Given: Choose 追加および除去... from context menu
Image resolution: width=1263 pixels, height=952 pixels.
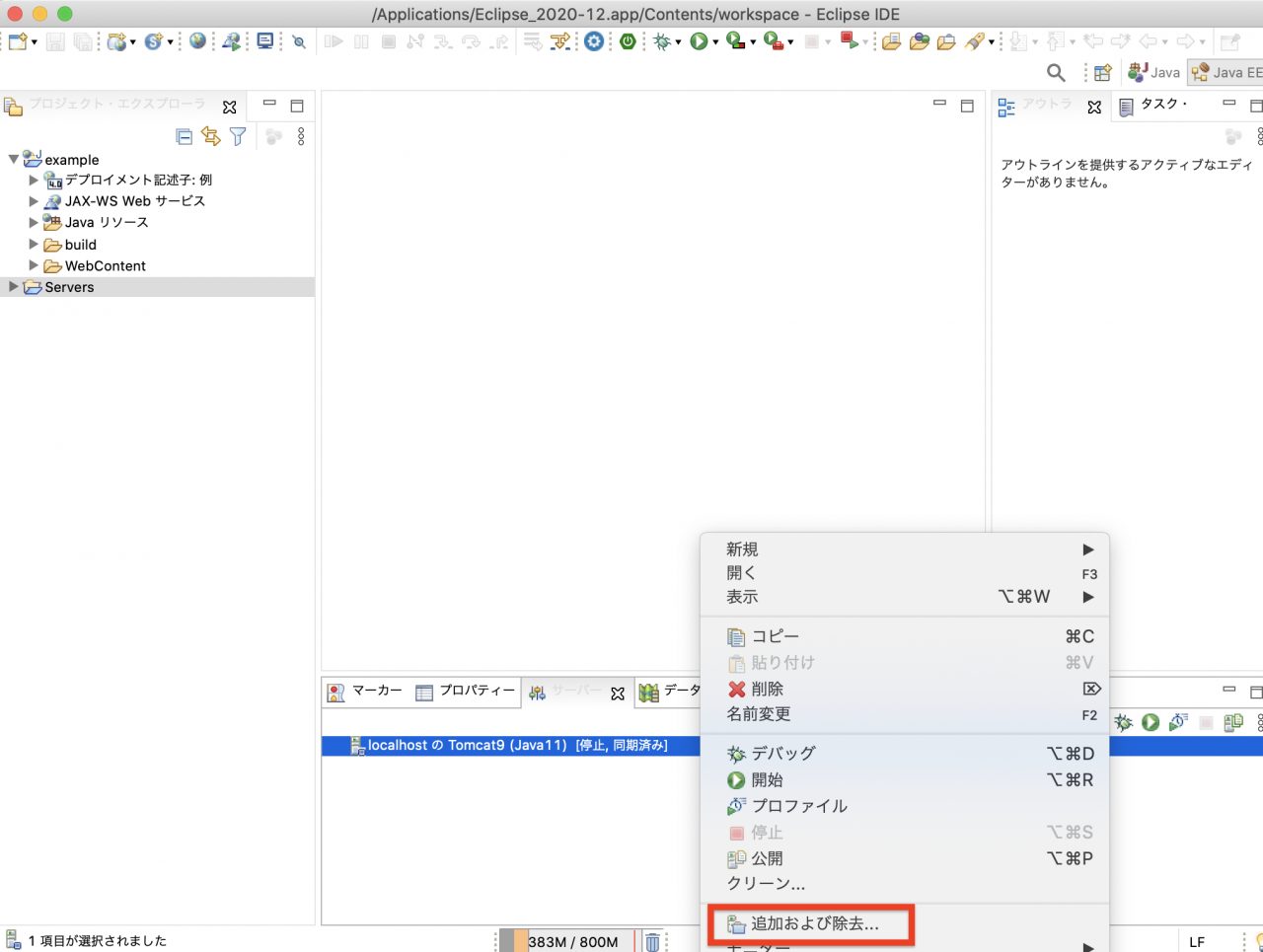Looking at the screenshot, I should pyautogui.click(x=905, y=924).
